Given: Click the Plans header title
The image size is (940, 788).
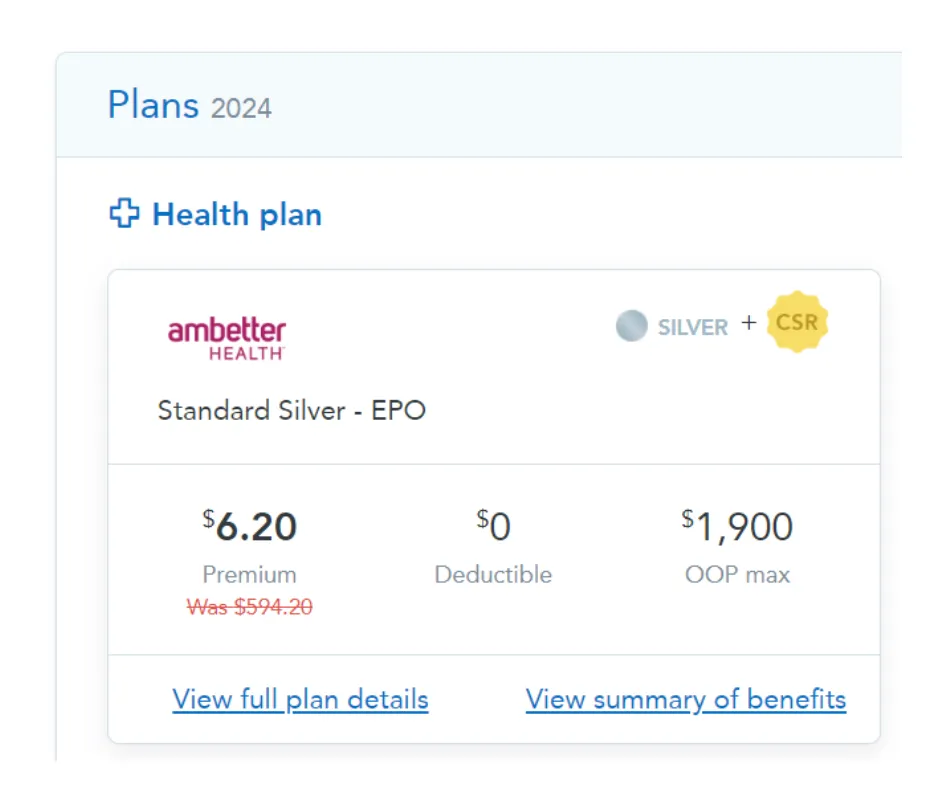Looking at the screenshot, I should point(153,105).
